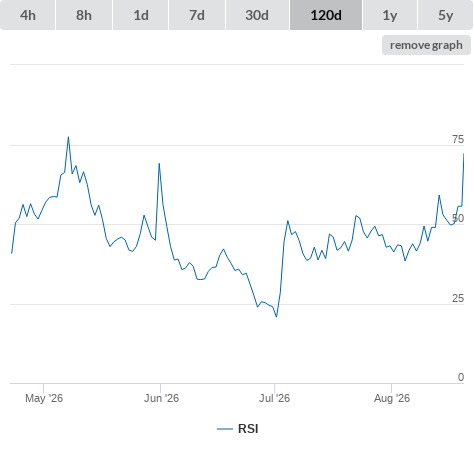This screenshot has width=474, height=455.
Task: Click the May '26 axis marker
Action: (44, 398)
